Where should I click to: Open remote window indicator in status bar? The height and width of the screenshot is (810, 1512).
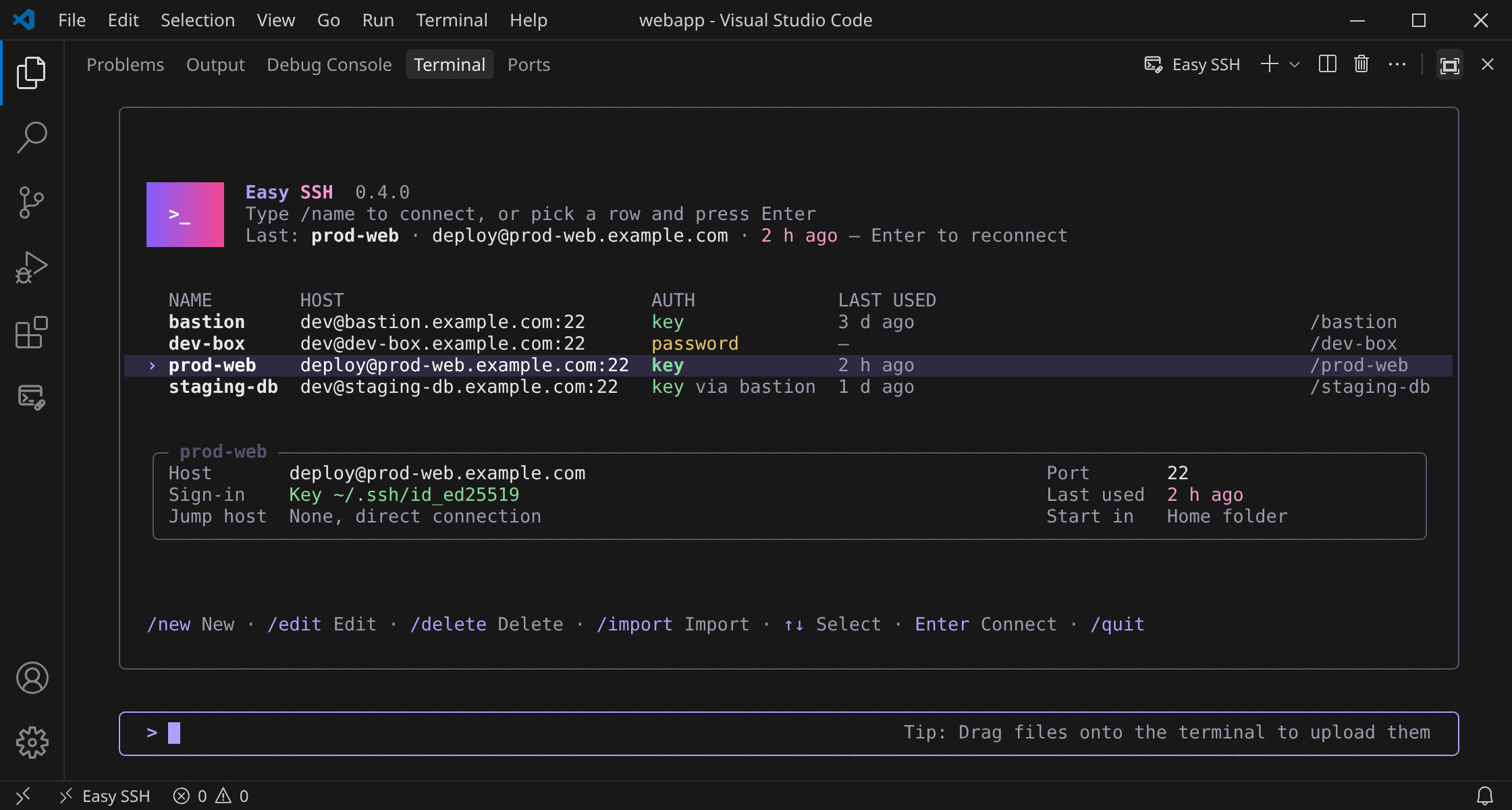click(x=23, y=796)
